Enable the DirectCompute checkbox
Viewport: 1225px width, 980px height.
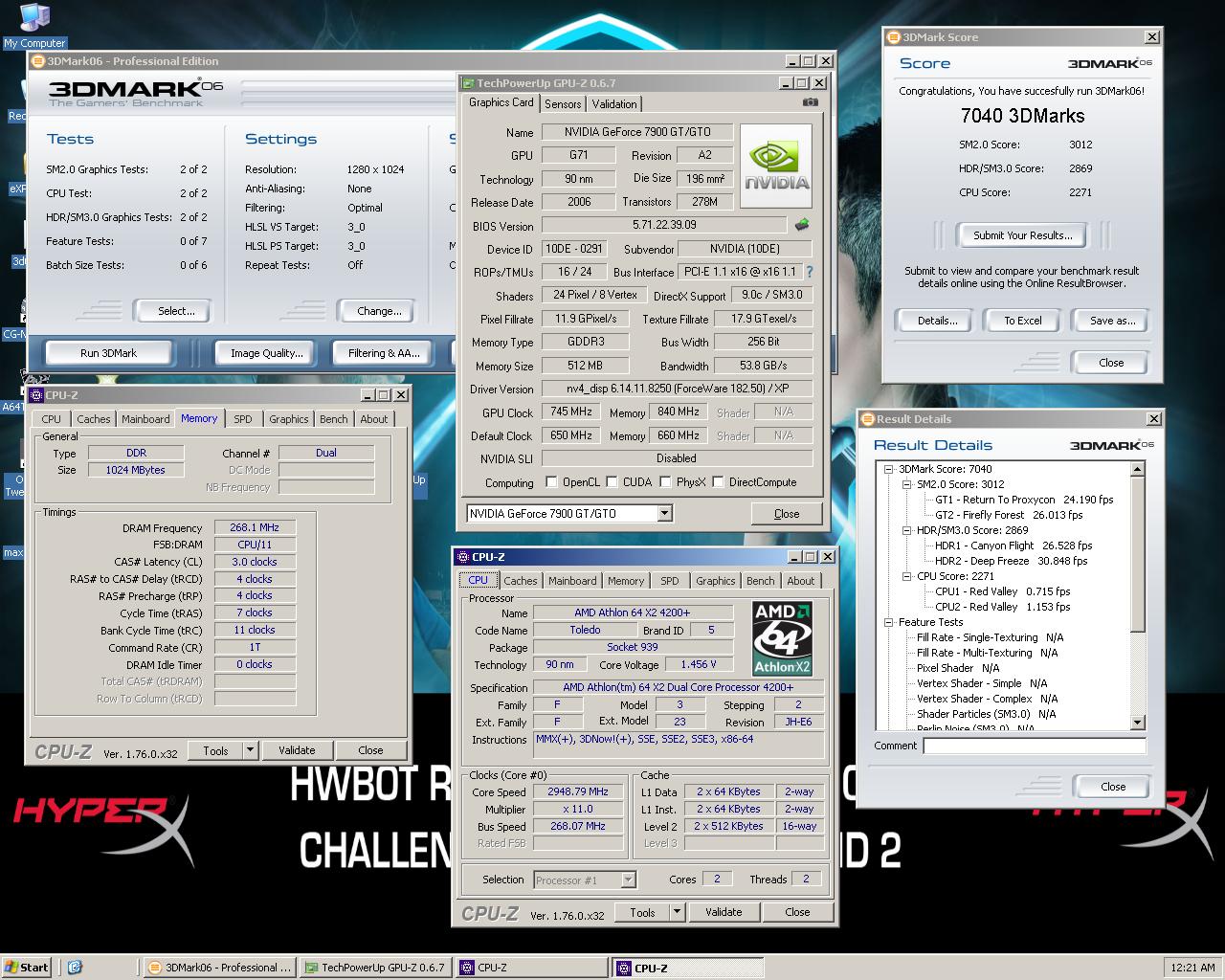tap(718, 481)
